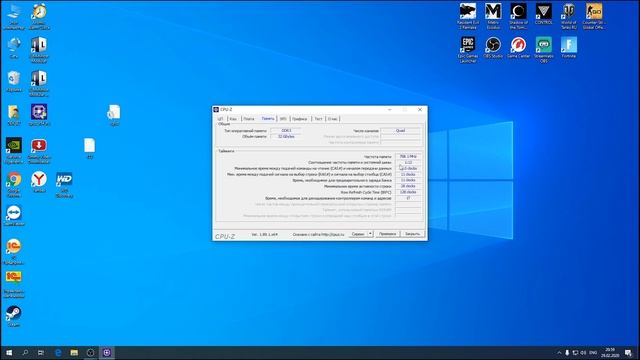Open Resident Evil 2 Remake shortcut
Image resolution: width=640 pixels, height=360 pixels.
(468, 16)
